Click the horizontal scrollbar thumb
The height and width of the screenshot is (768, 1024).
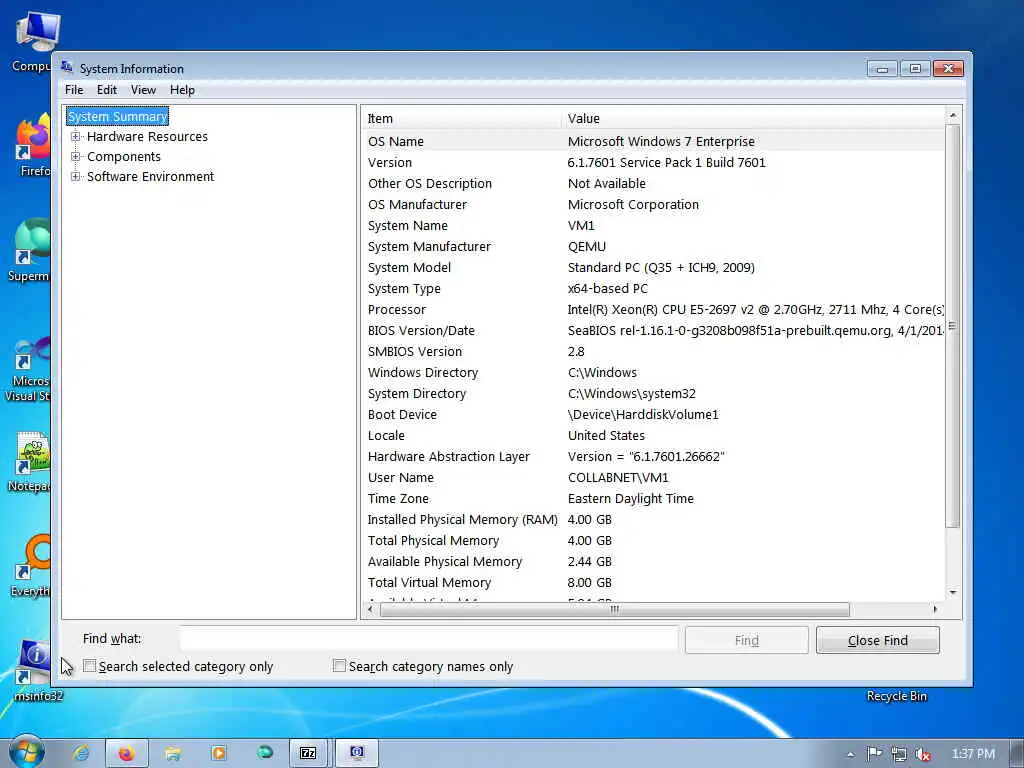[x=615, y=609]
